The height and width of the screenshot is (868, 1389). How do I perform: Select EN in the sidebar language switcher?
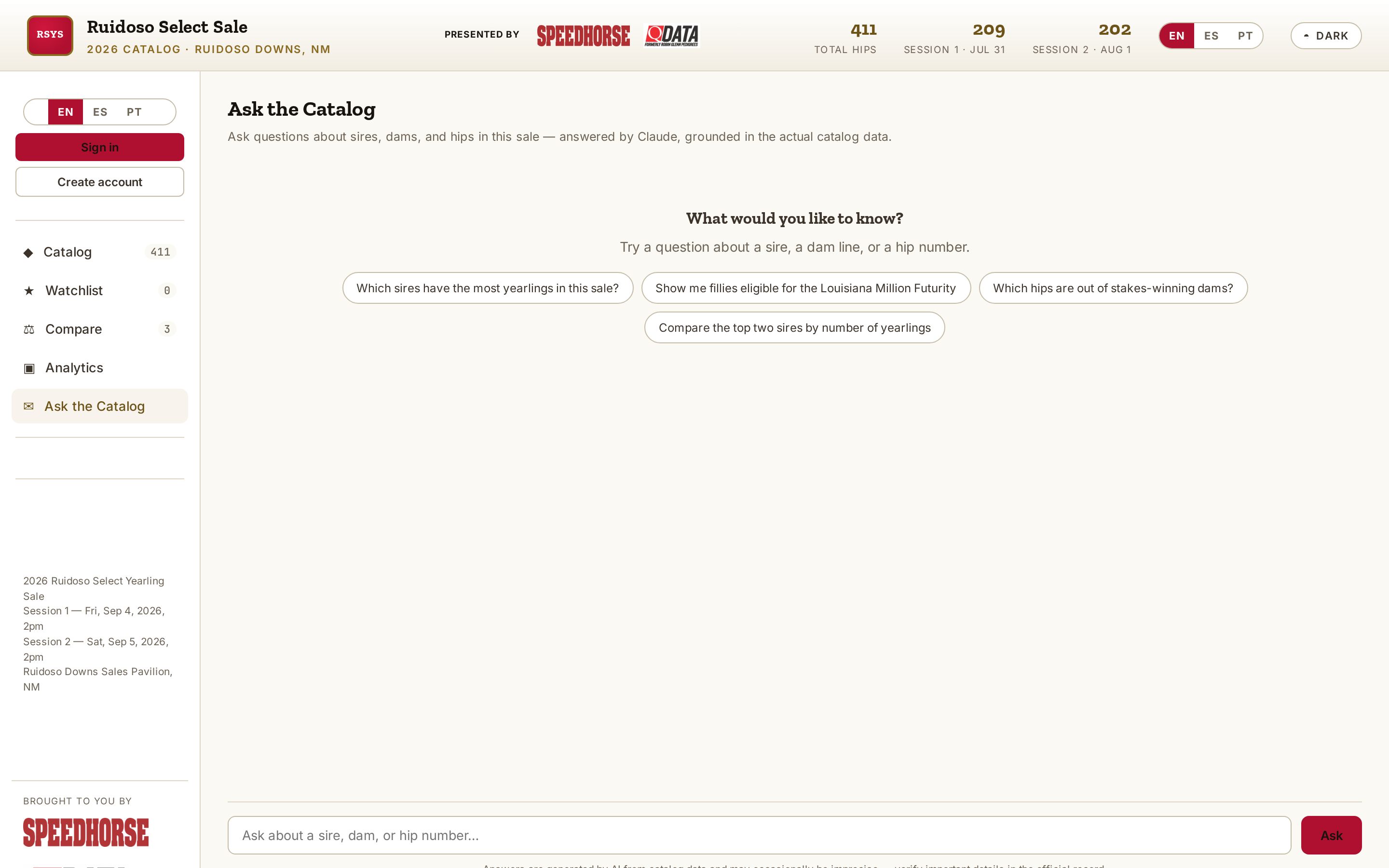(66, 112)
